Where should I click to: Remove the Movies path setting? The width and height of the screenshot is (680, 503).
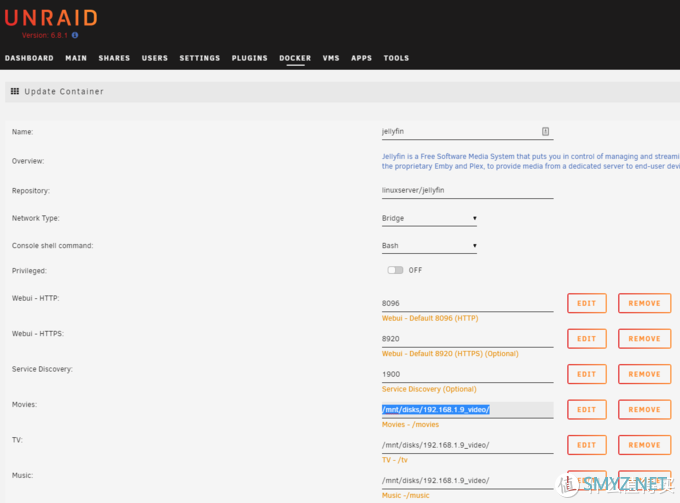[644, 410]
